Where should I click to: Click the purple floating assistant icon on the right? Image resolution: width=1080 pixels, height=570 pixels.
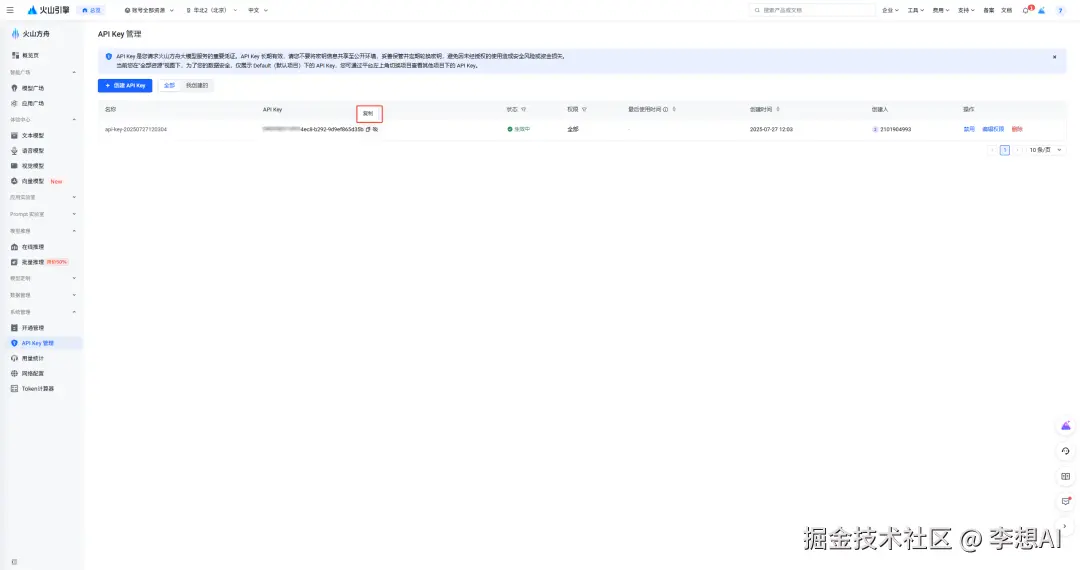pyautogui.click(x=1066, y=426)
